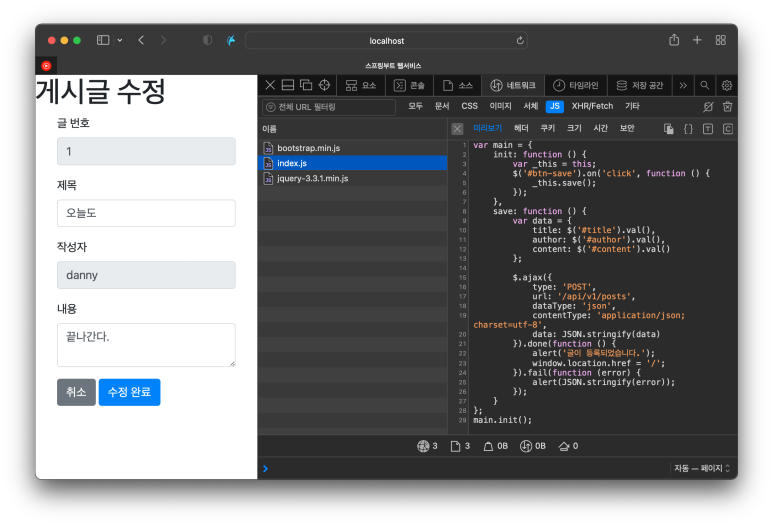Select bootstrap.min.js in the resource list
This screenshot has width=773, height=526.
(352, 148)
